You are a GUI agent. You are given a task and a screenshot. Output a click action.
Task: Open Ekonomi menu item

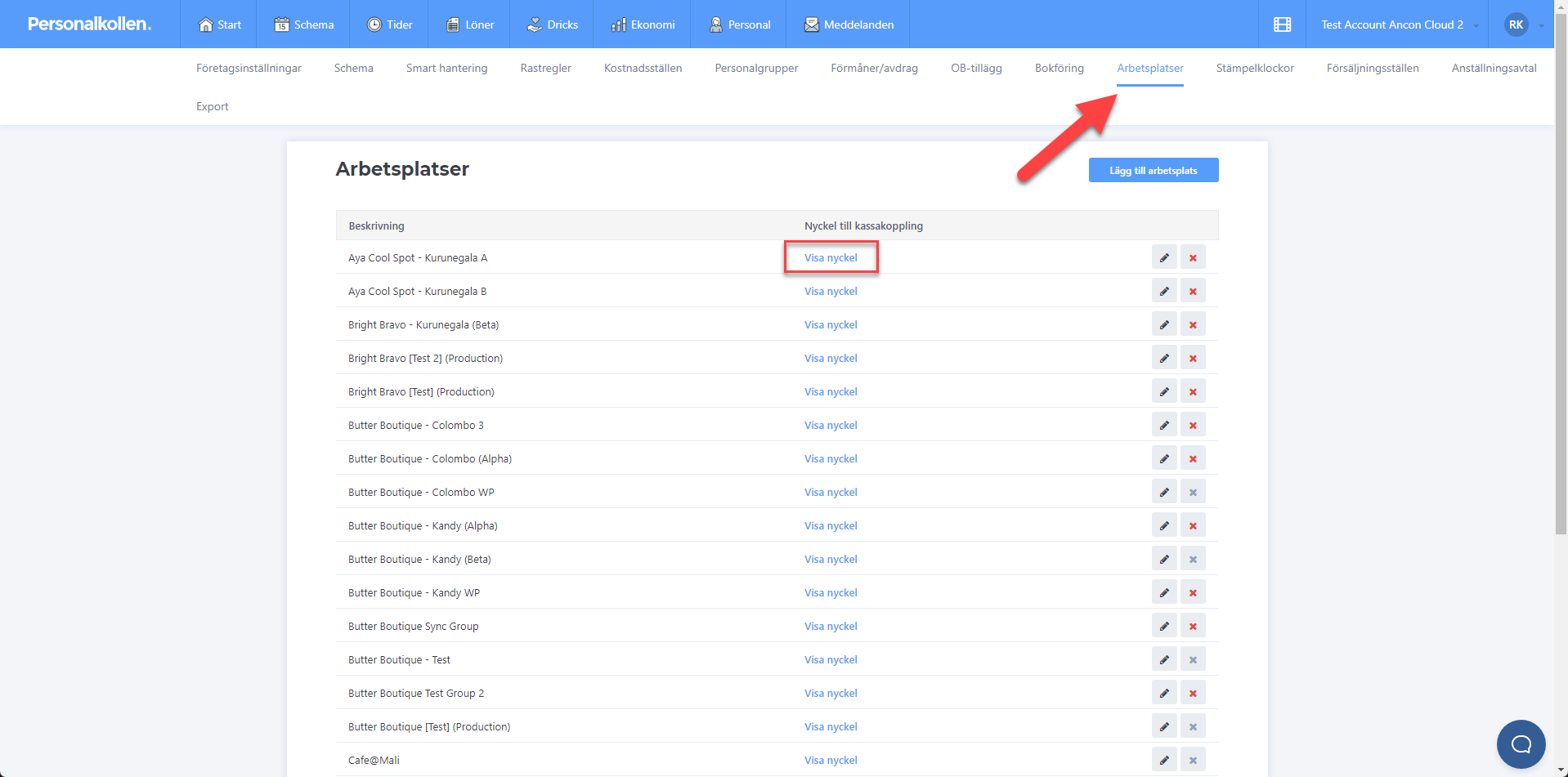643,25
